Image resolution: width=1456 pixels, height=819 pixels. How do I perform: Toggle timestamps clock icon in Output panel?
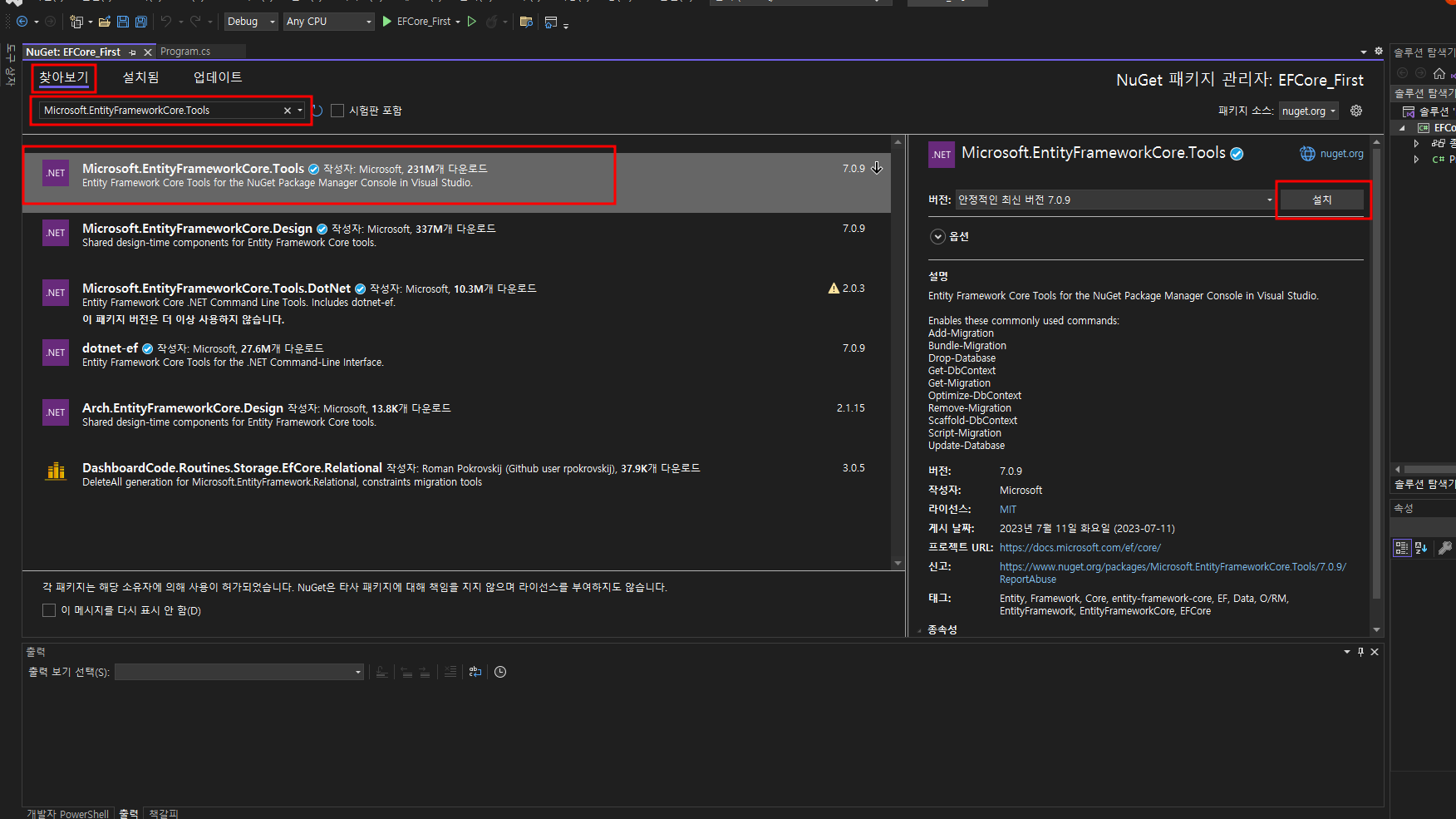click(x=500, y=672)
